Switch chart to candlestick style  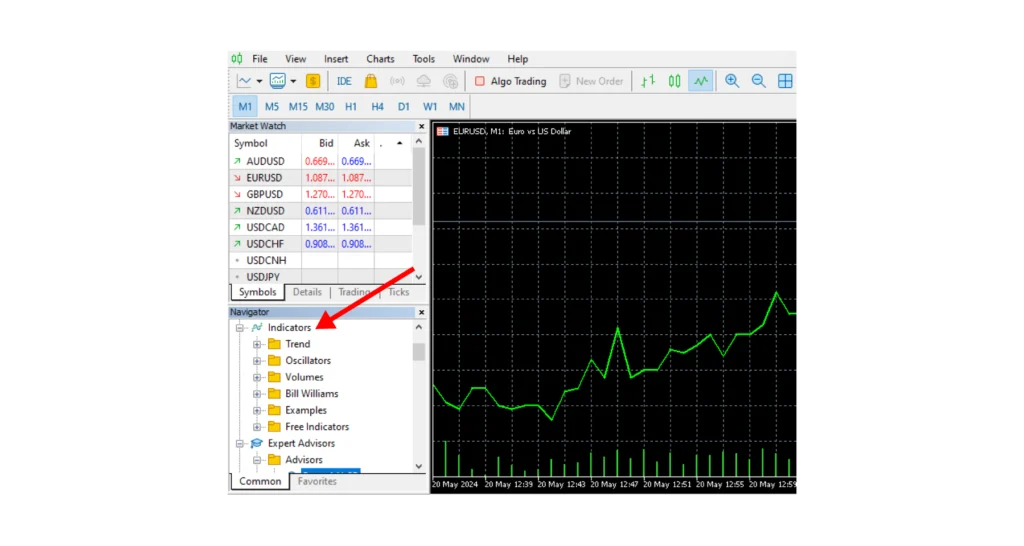click(x=675, y=81)
